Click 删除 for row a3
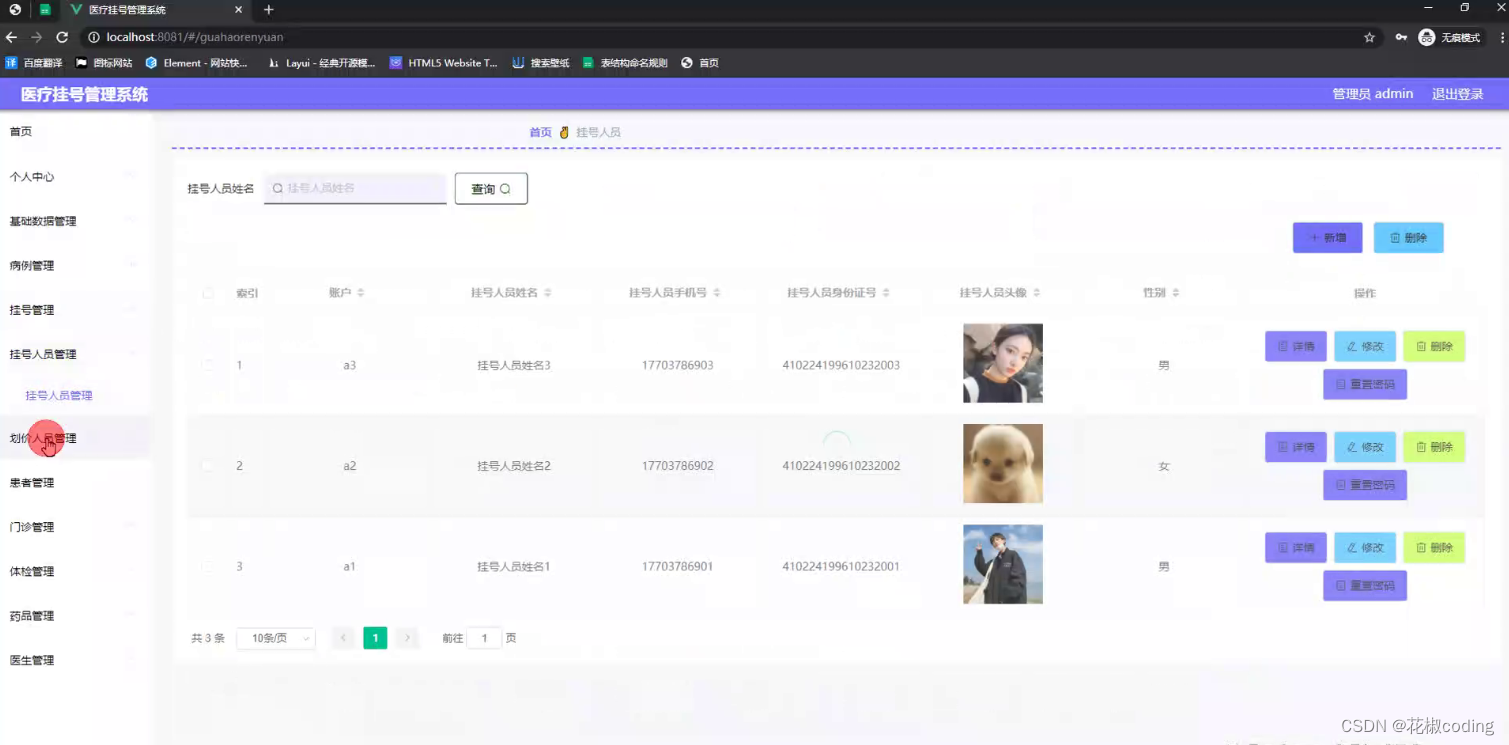The image size is (1509, 745). 1433,346
